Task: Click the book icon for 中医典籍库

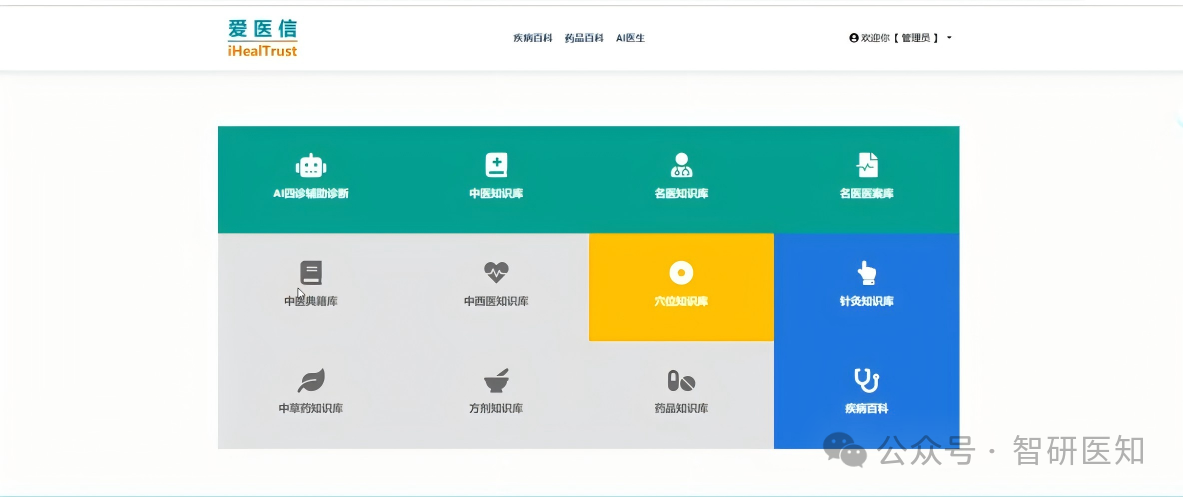Action: point(311,273)
